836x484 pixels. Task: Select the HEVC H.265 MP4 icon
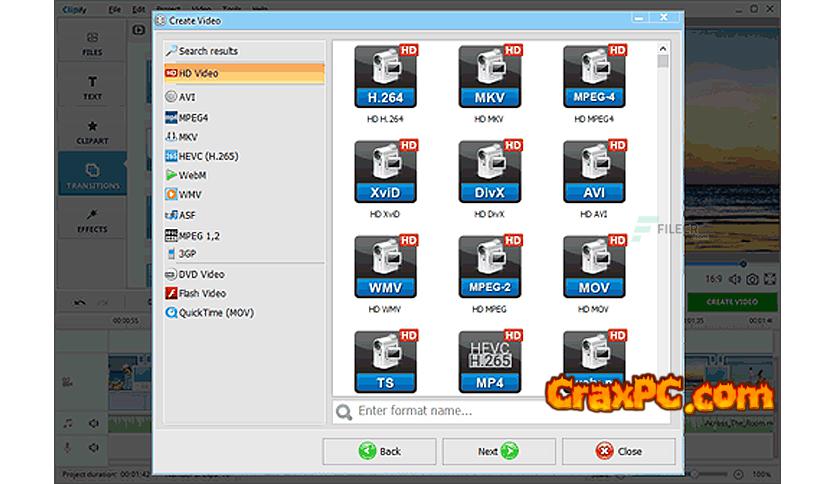point(490,361)
